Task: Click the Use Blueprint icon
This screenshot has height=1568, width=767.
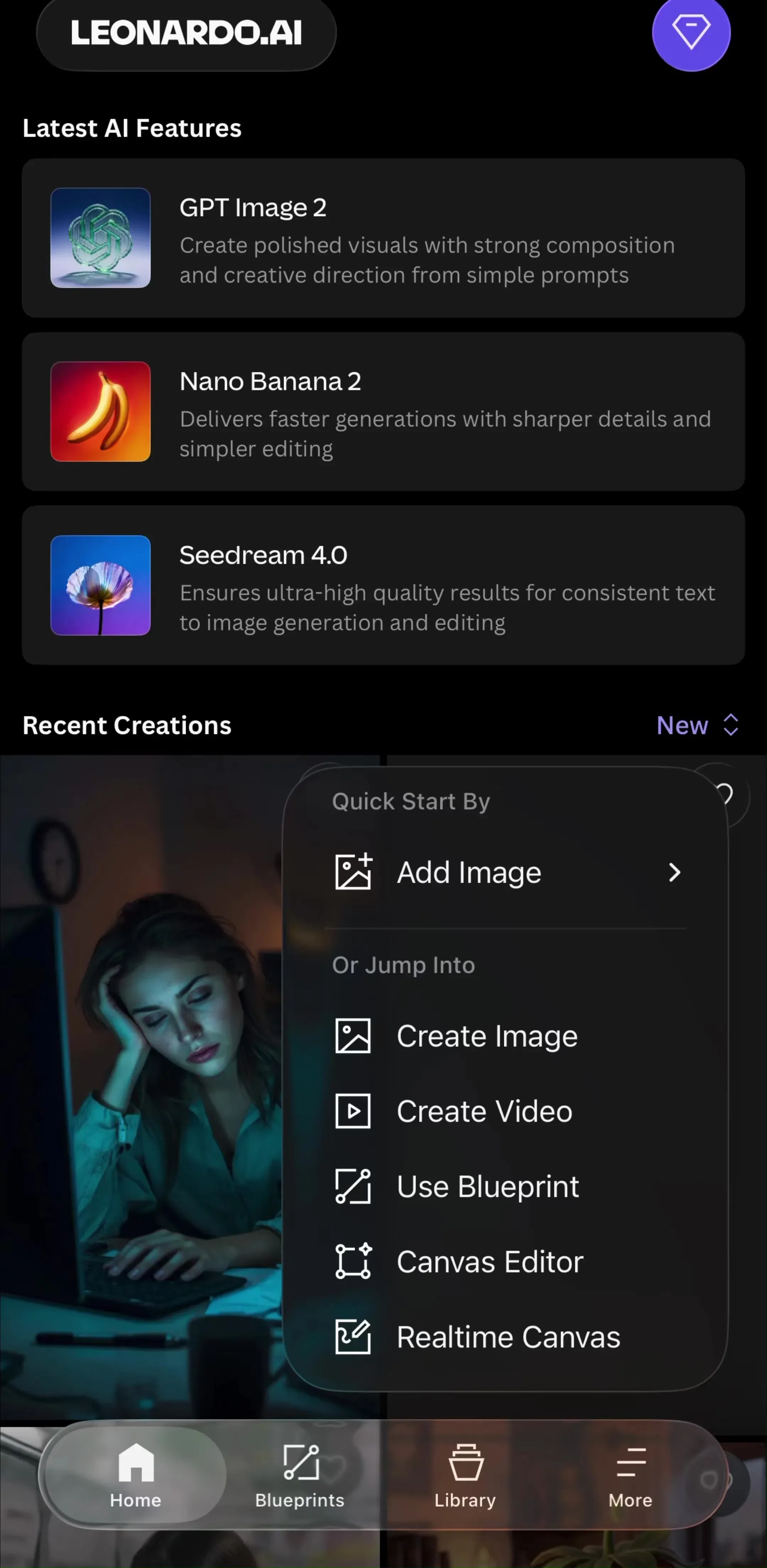Action: click(353, 1186)
